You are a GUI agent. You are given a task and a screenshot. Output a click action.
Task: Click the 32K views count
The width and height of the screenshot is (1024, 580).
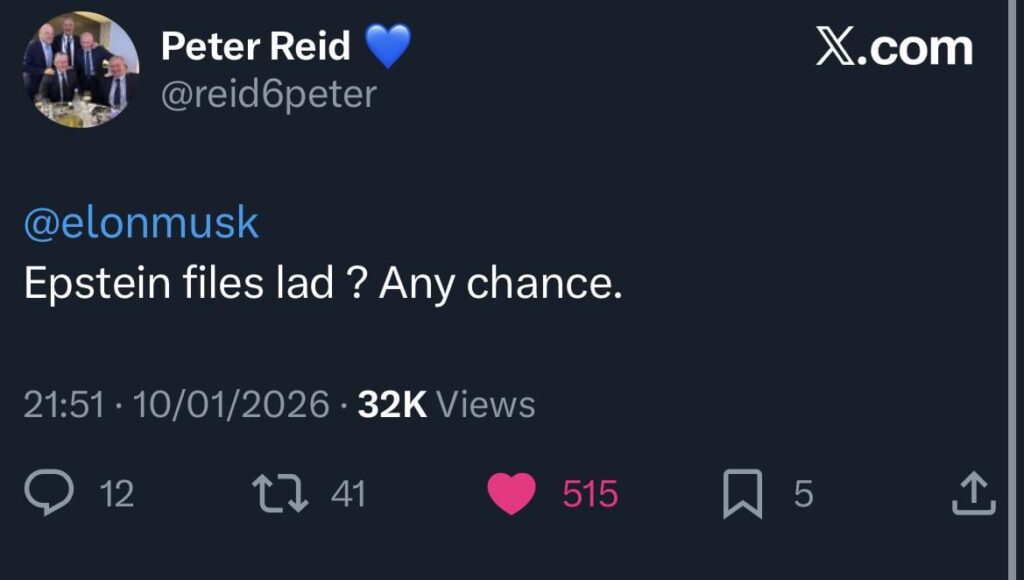[392, 404]
